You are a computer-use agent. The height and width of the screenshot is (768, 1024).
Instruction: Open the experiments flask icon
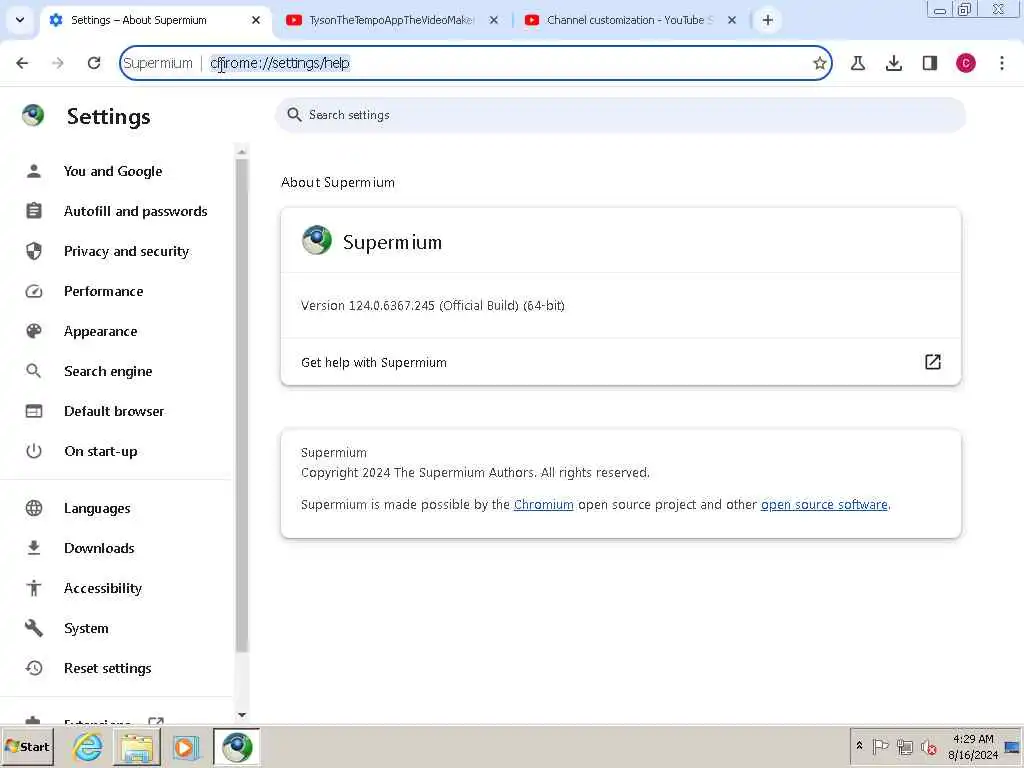(858, 63)
